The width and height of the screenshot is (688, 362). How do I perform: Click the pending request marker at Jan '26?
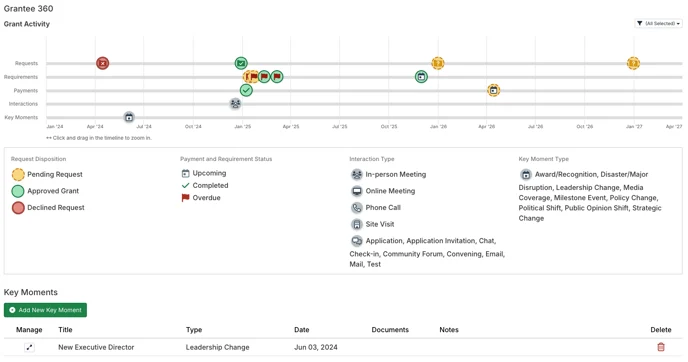437,63
